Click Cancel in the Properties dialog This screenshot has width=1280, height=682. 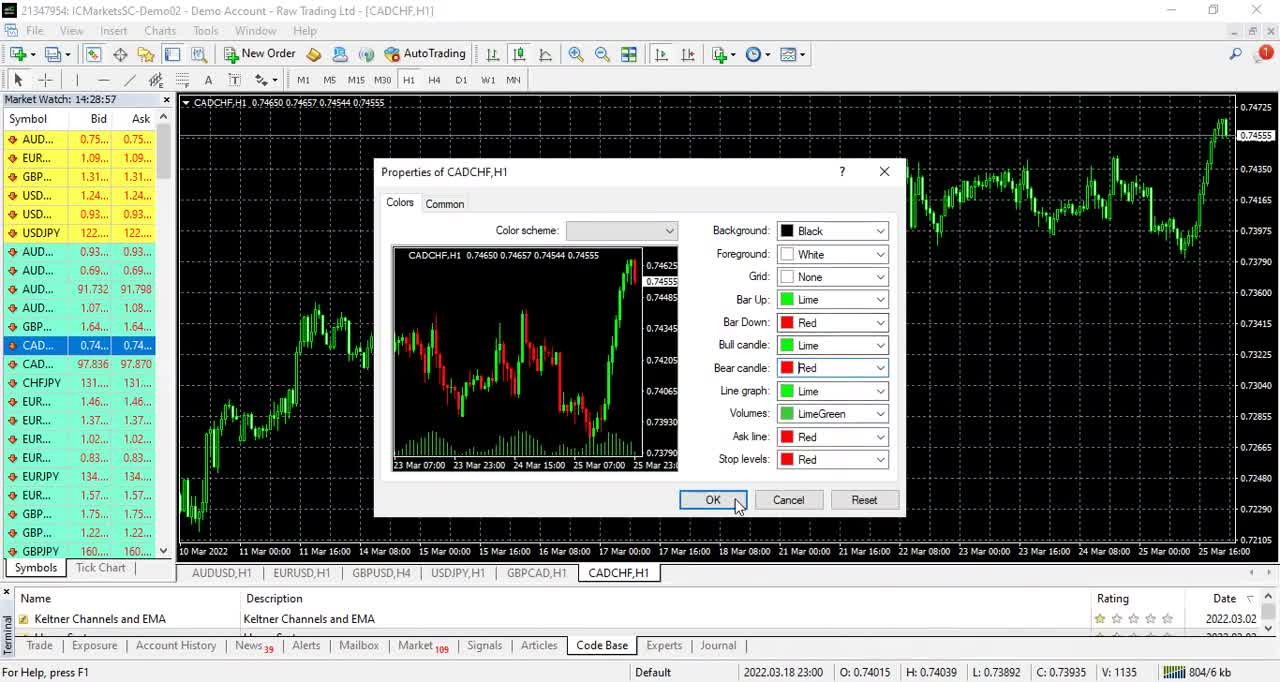[x=788, y=500]
